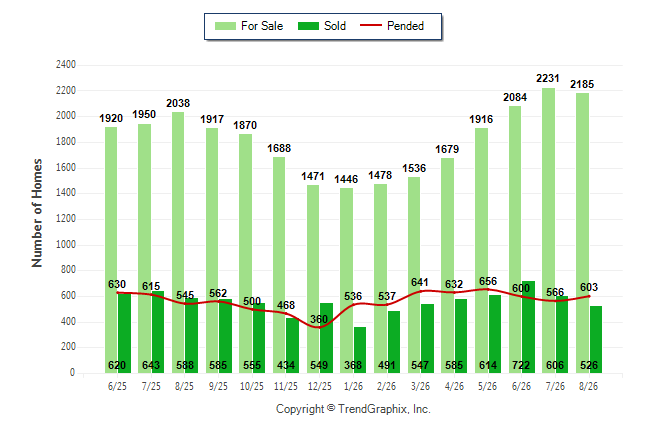Select the For Sale legend label
This screenshot has height=434, width=646.
click(x=262, y=26)
